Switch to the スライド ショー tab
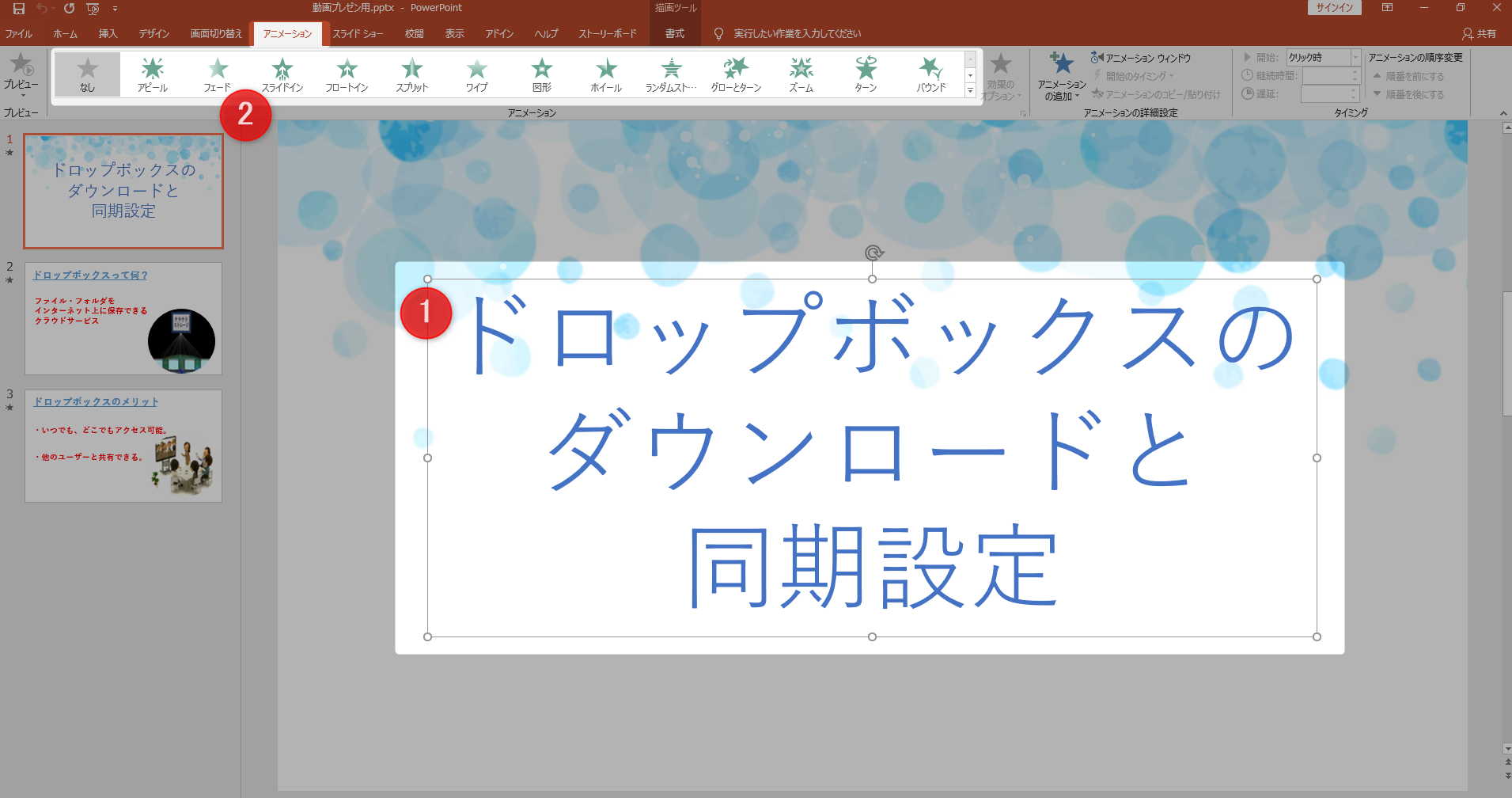Image resolution: width=1512 pixels, height=798 pixels. (x=358, y=33)
